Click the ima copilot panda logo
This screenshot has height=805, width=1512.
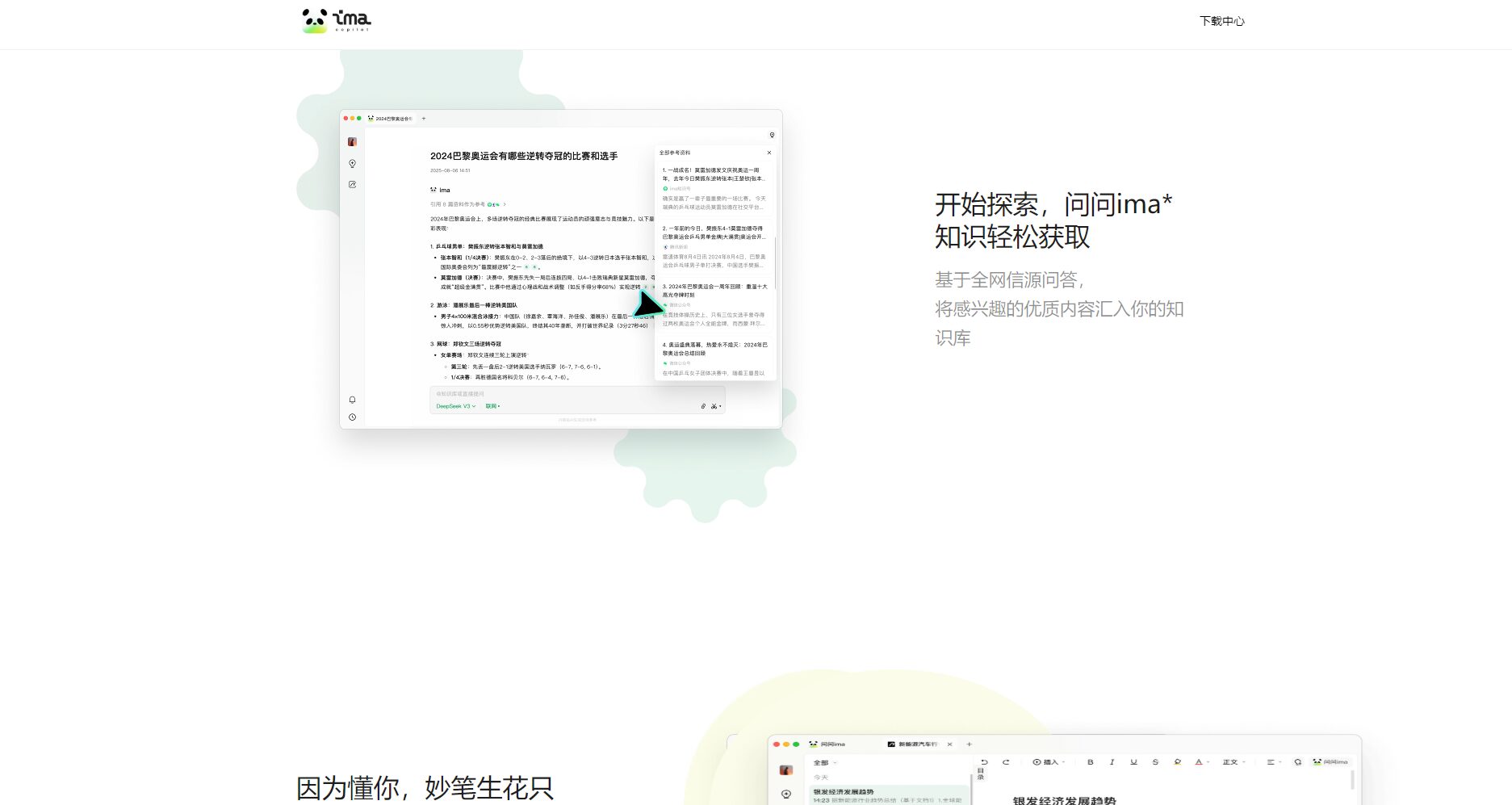(336, 20)
